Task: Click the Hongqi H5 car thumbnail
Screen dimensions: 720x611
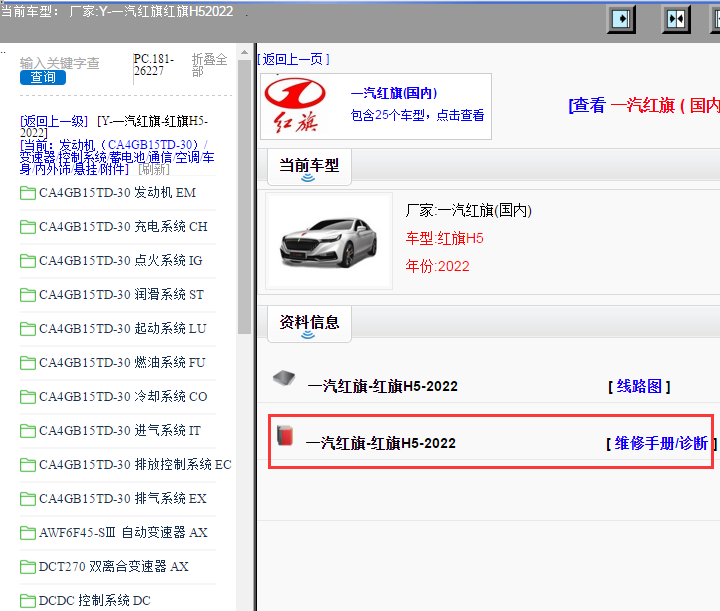Action: 329,241
